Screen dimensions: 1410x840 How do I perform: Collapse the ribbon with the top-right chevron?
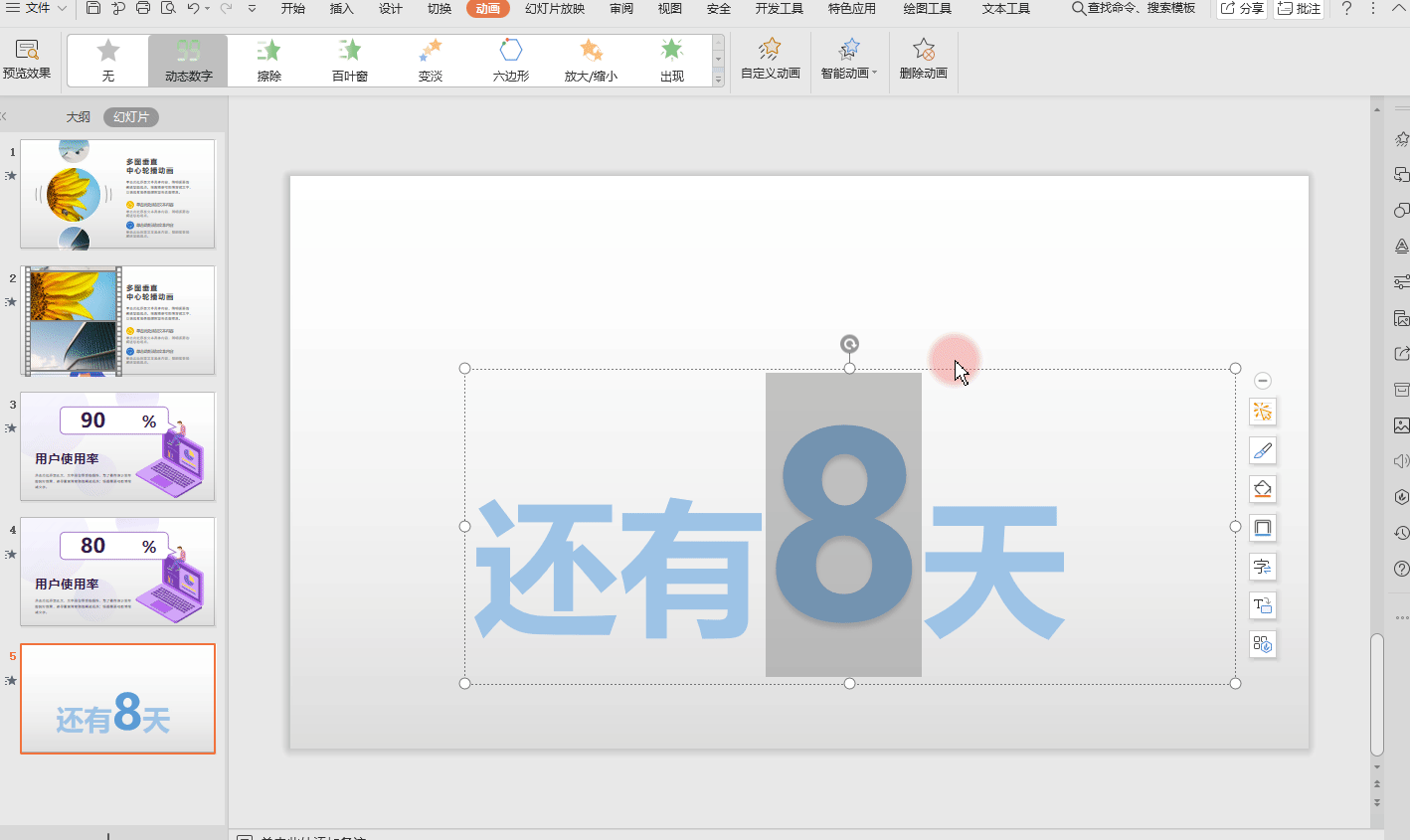coord(1398,8)
